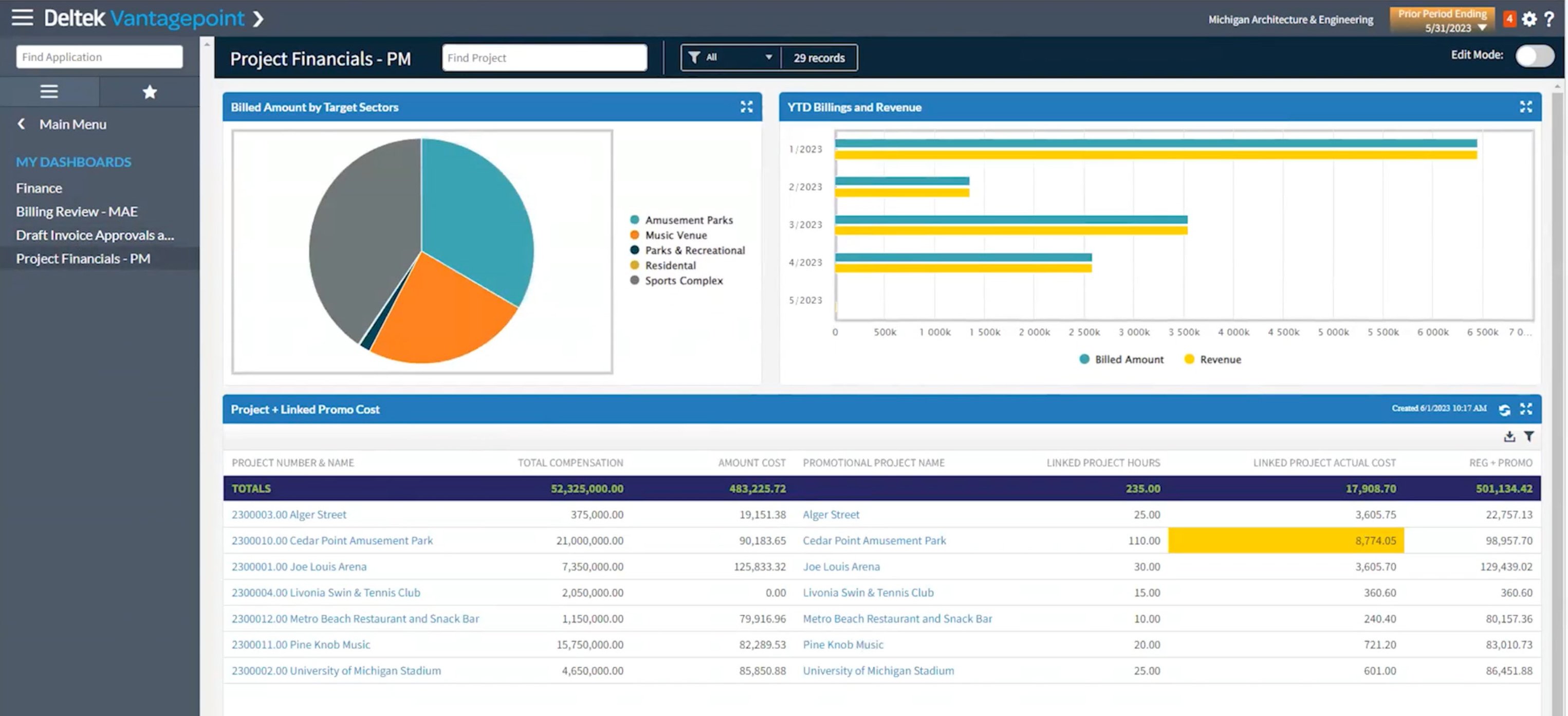Open the grid filter in Project + Linked Promo Cost
This screenshot has height=716, width=1568.
(x=1529, y=436)
